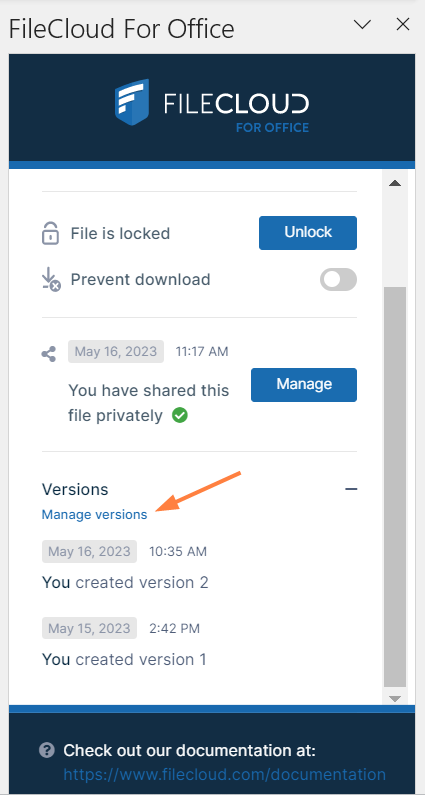Click the May 16, 2023 share date badge
Image resolution: width=425 pixels, height=795 pixels.
coord(116,351)
